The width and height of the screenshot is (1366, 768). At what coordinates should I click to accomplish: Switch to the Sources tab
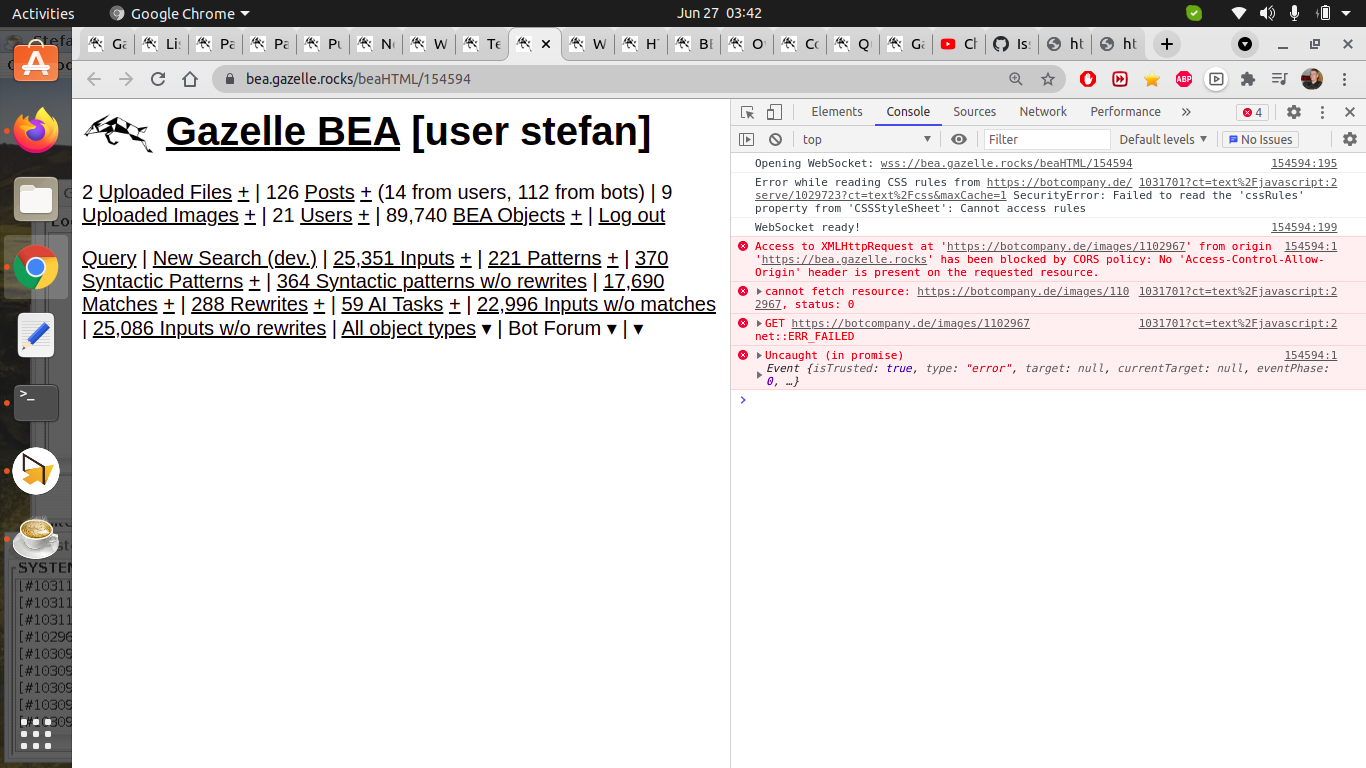(974, 112)
